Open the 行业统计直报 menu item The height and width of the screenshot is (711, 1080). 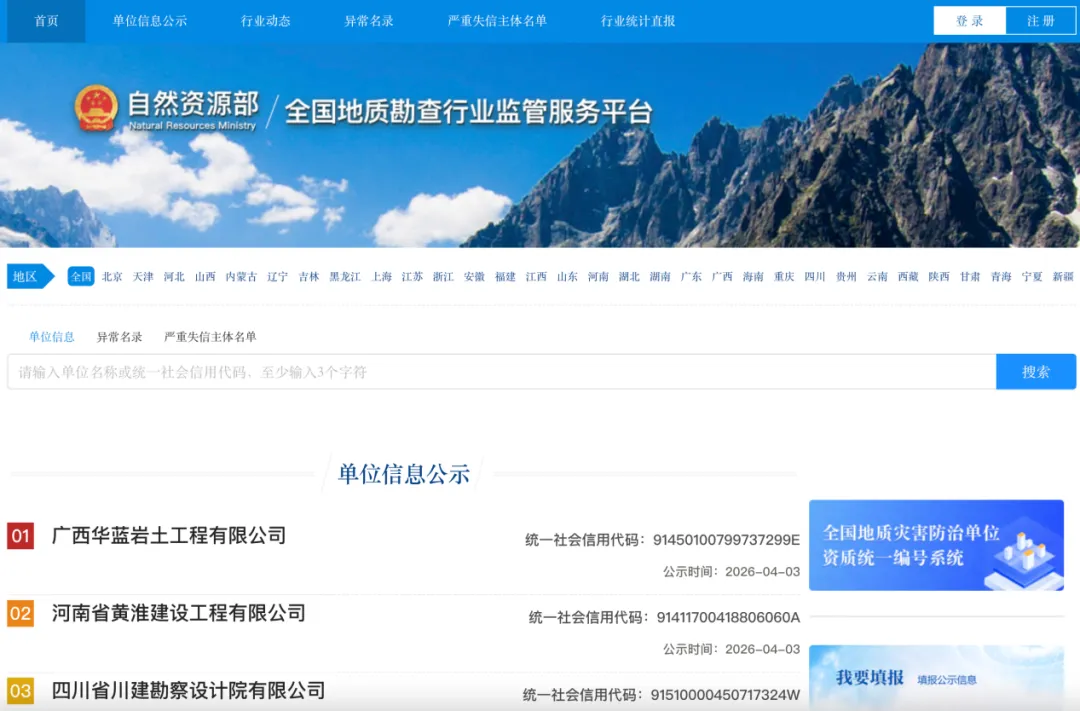(x=638, y=21)
